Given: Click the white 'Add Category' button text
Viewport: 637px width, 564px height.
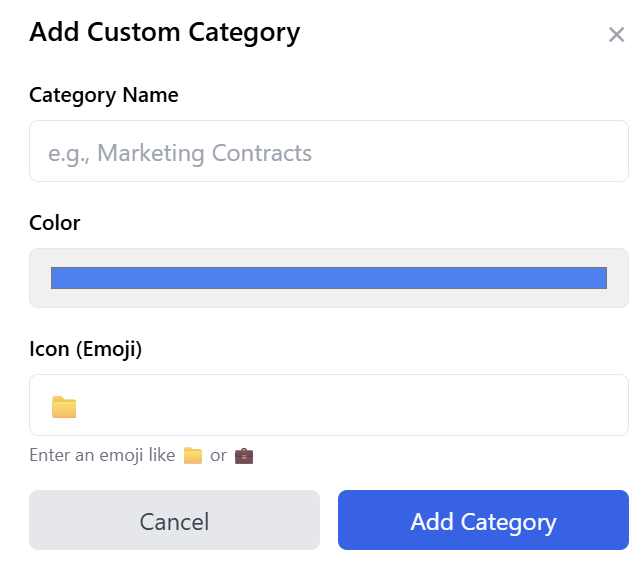Looking at the screenshot, I should tap(483, 521).
